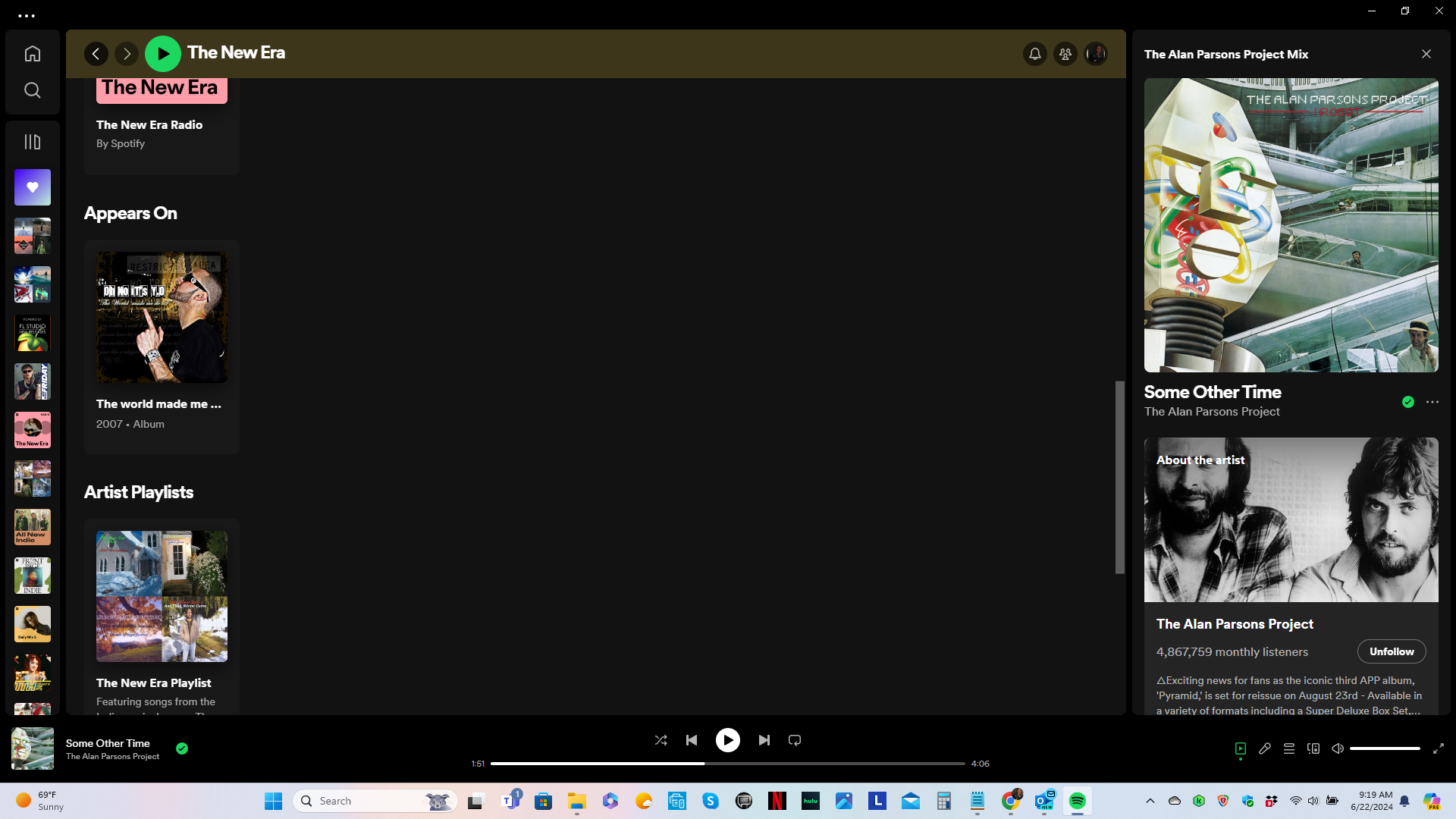Skip to the next track
Viewport: 1456px width, 819px height.
pos(764,740)
